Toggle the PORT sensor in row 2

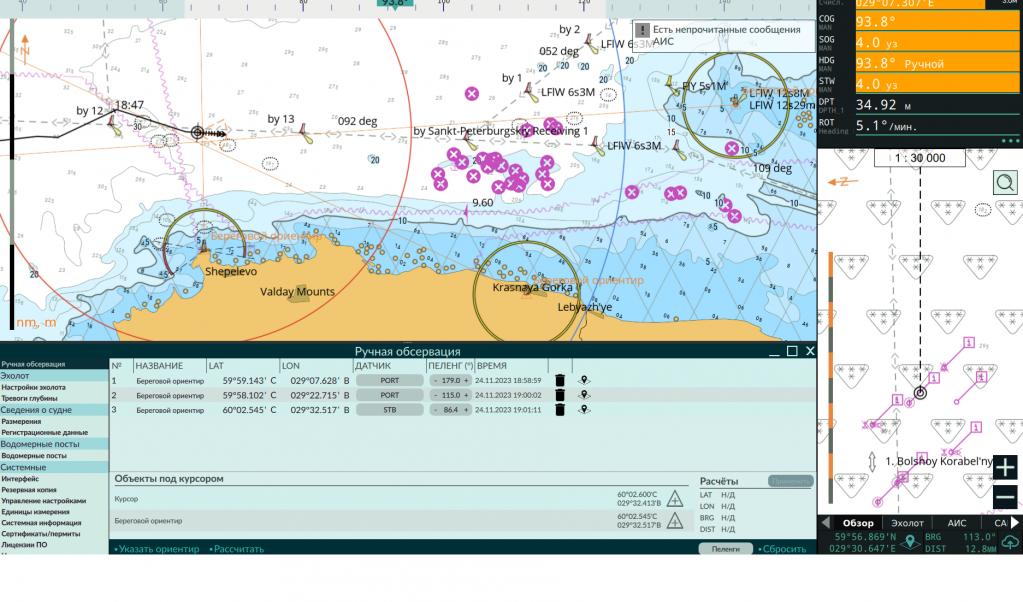coord(389,395)
